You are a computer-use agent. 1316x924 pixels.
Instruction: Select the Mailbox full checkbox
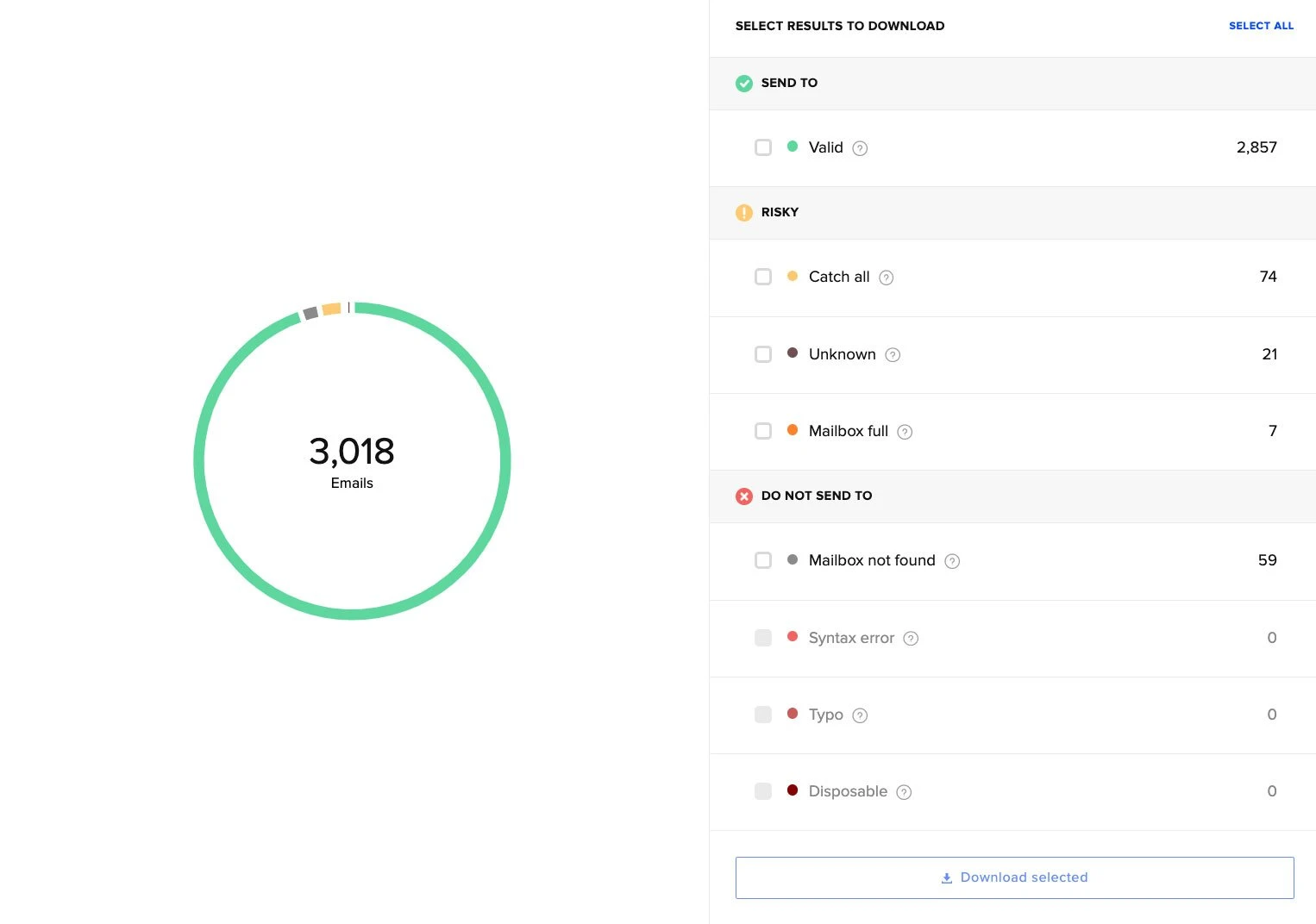point(763,431)
